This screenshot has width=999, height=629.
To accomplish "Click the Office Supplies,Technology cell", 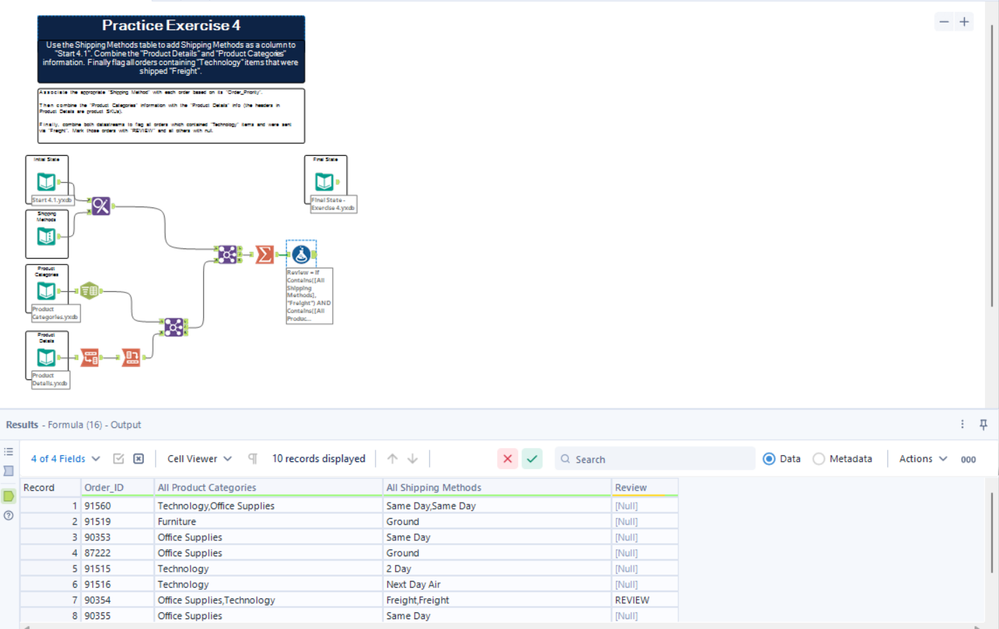I will tap(268, 600).
